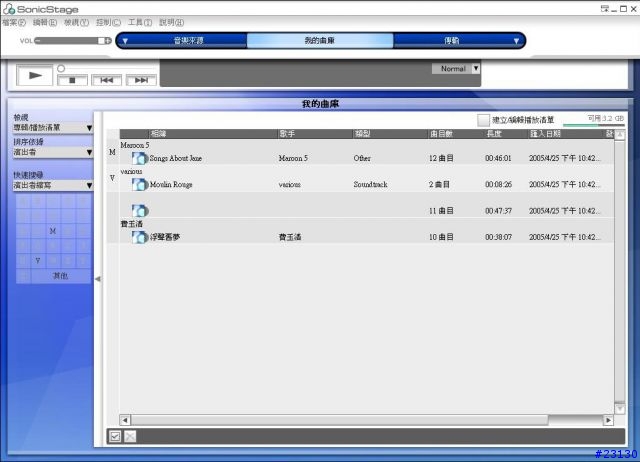Open the 快速搜尋 quick search dropdown
The height and width of the screenshot is (462, 640).
[53, 185]
